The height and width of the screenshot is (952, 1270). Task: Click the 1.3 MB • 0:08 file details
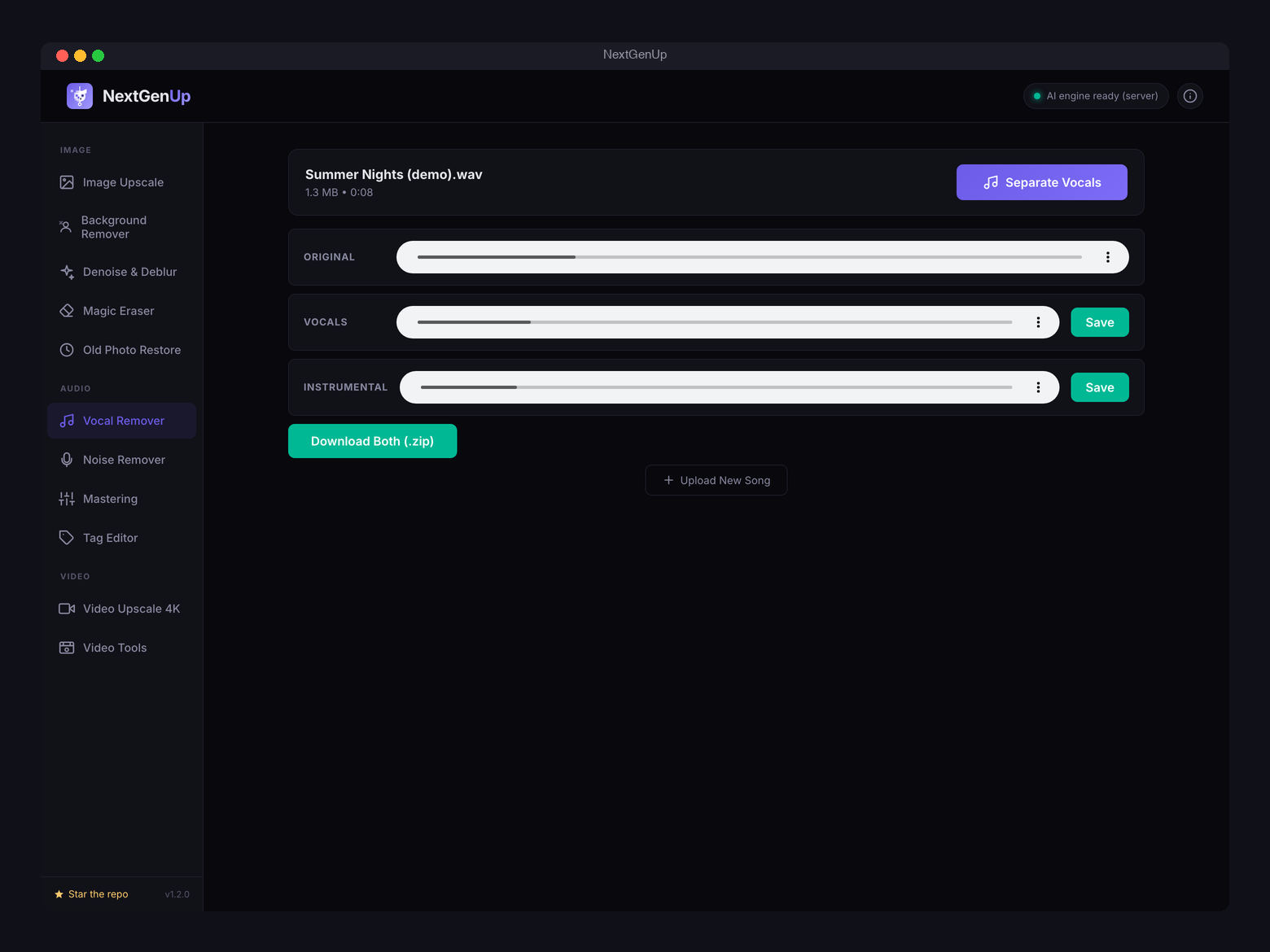pyautogui.click(x=339, y=193)
